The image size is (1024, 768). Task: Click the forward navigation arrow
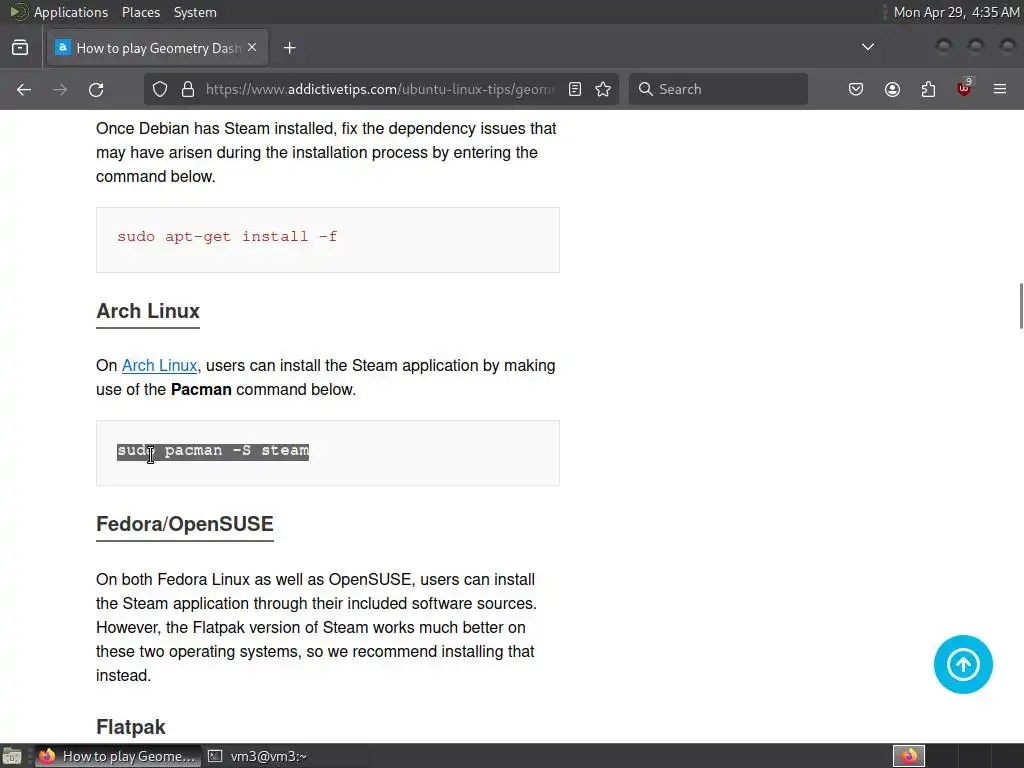pyautogui.click(x=60, y=89)
